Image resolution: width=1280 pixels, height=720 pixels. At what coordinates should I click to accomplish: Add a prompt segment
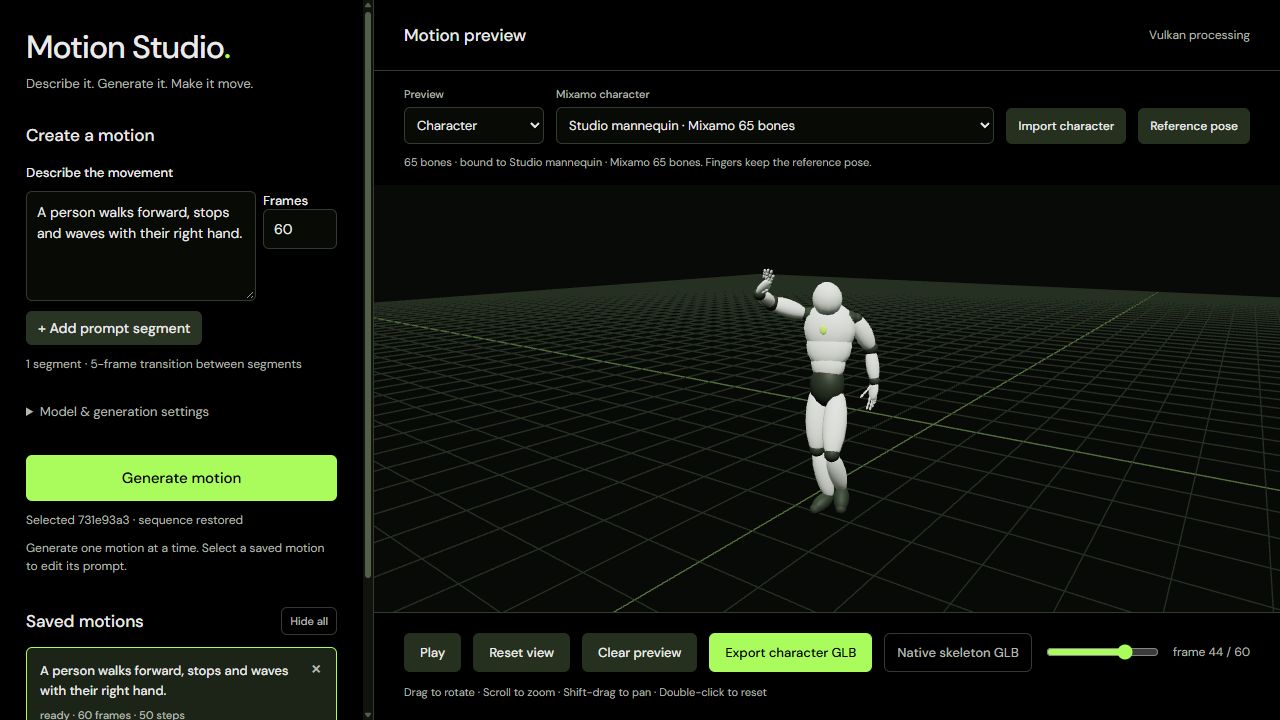[114, 328]
